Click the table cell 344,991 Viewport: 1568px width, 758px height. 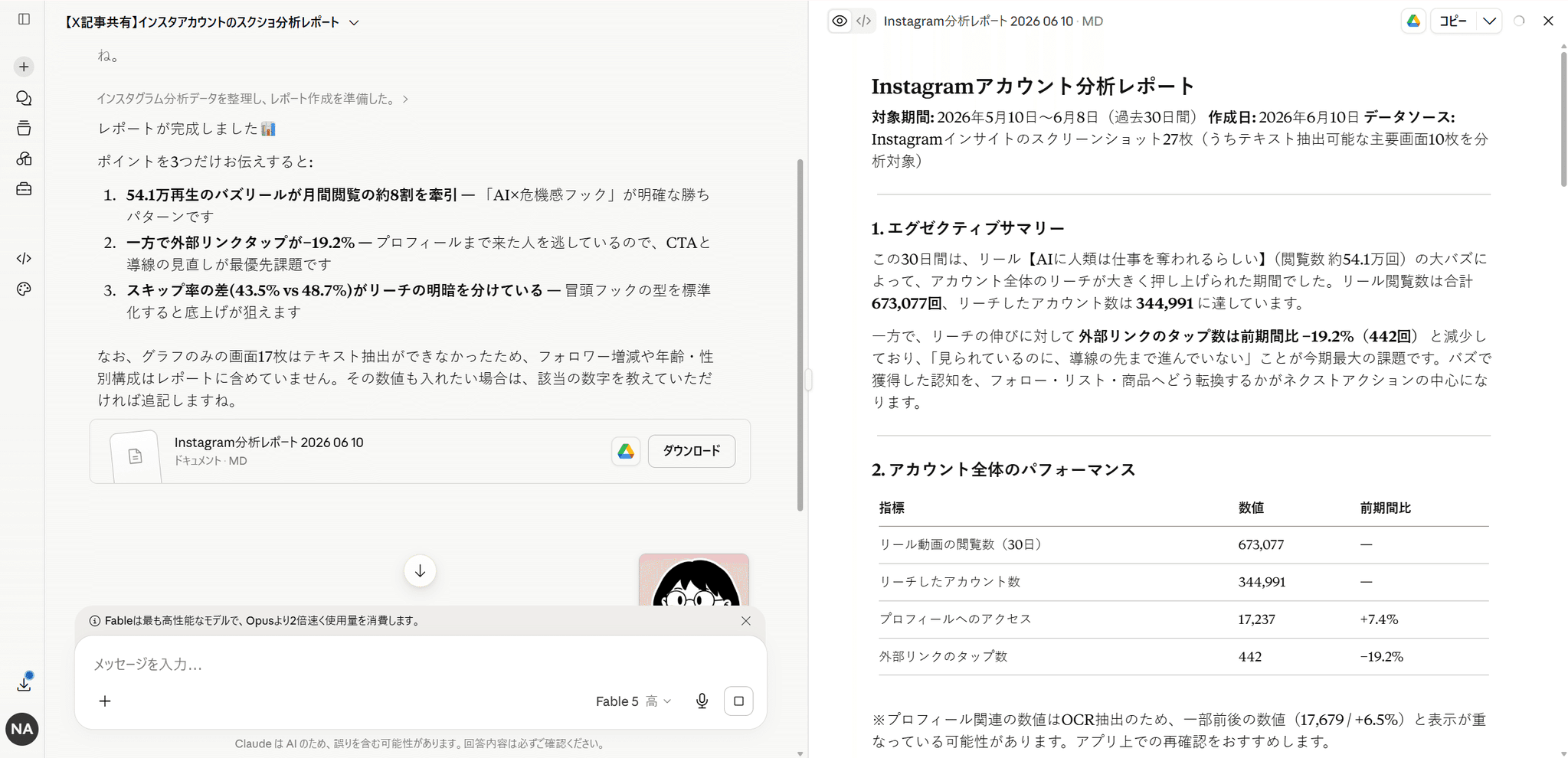[1262, 582]
